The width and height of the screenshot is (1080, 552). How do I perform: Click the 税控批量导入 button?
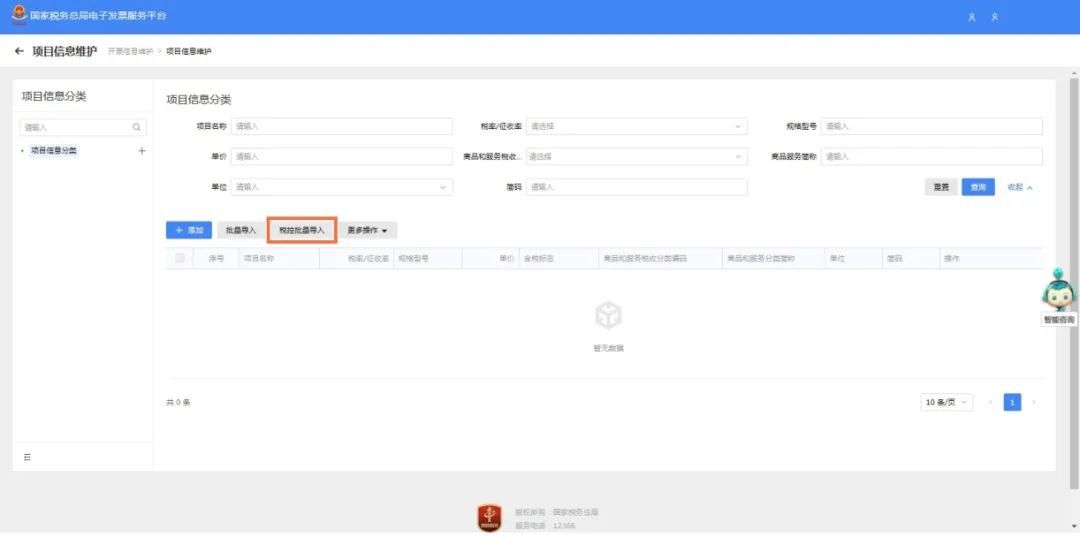click(x=301, y=230)
